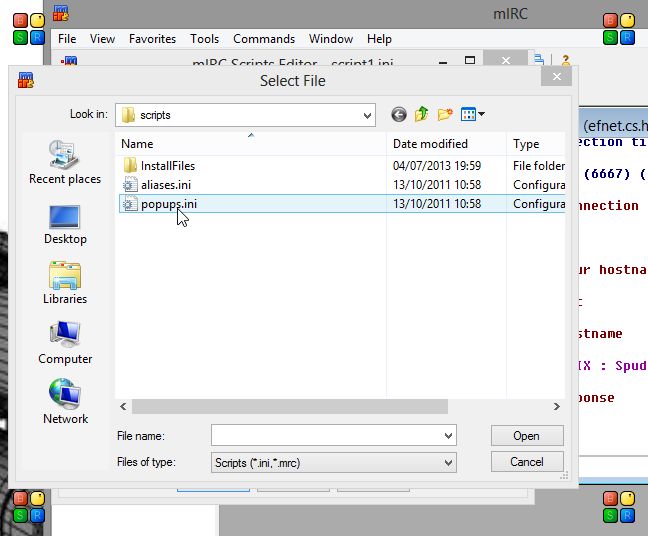Image resolution: width=648 pixels, height=536 pixels.
Task: Cancel the Select File dialog
Action: coord(527,462)
